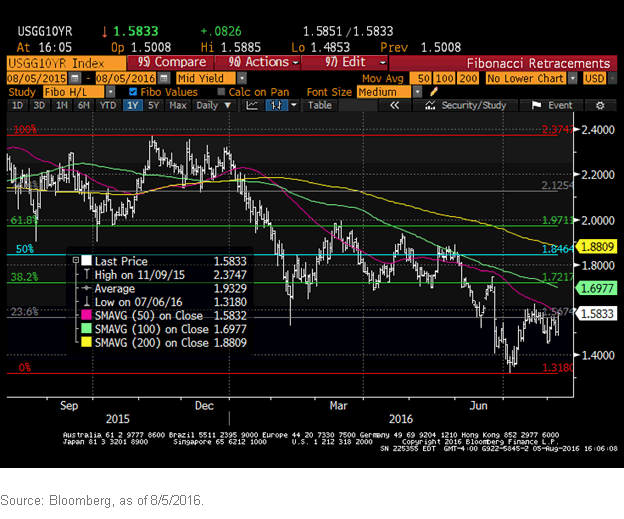Click Average legend row
Screen dimensions: 624x519
pos(164,288)
